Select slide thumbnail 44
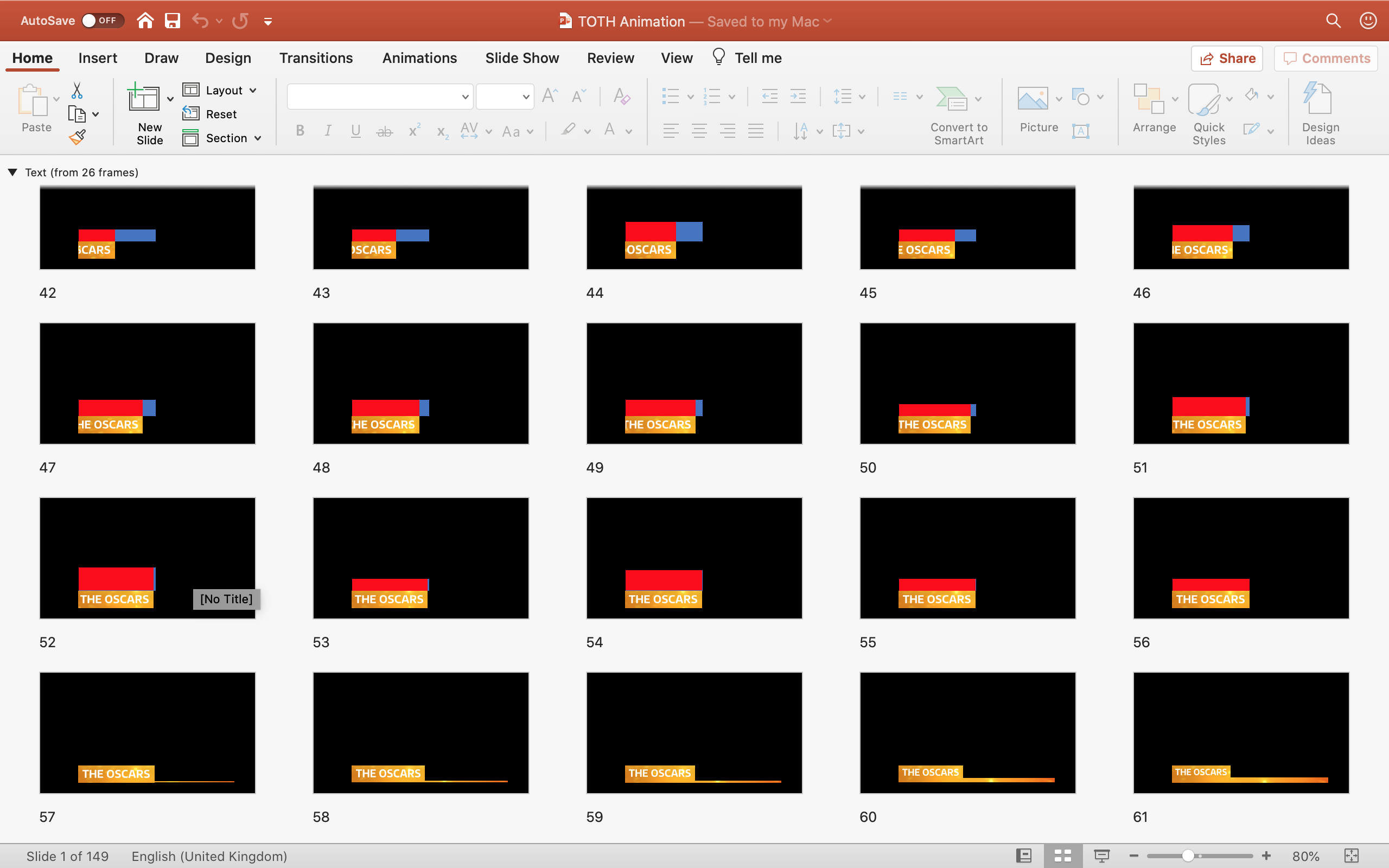 tap(694, 228)
